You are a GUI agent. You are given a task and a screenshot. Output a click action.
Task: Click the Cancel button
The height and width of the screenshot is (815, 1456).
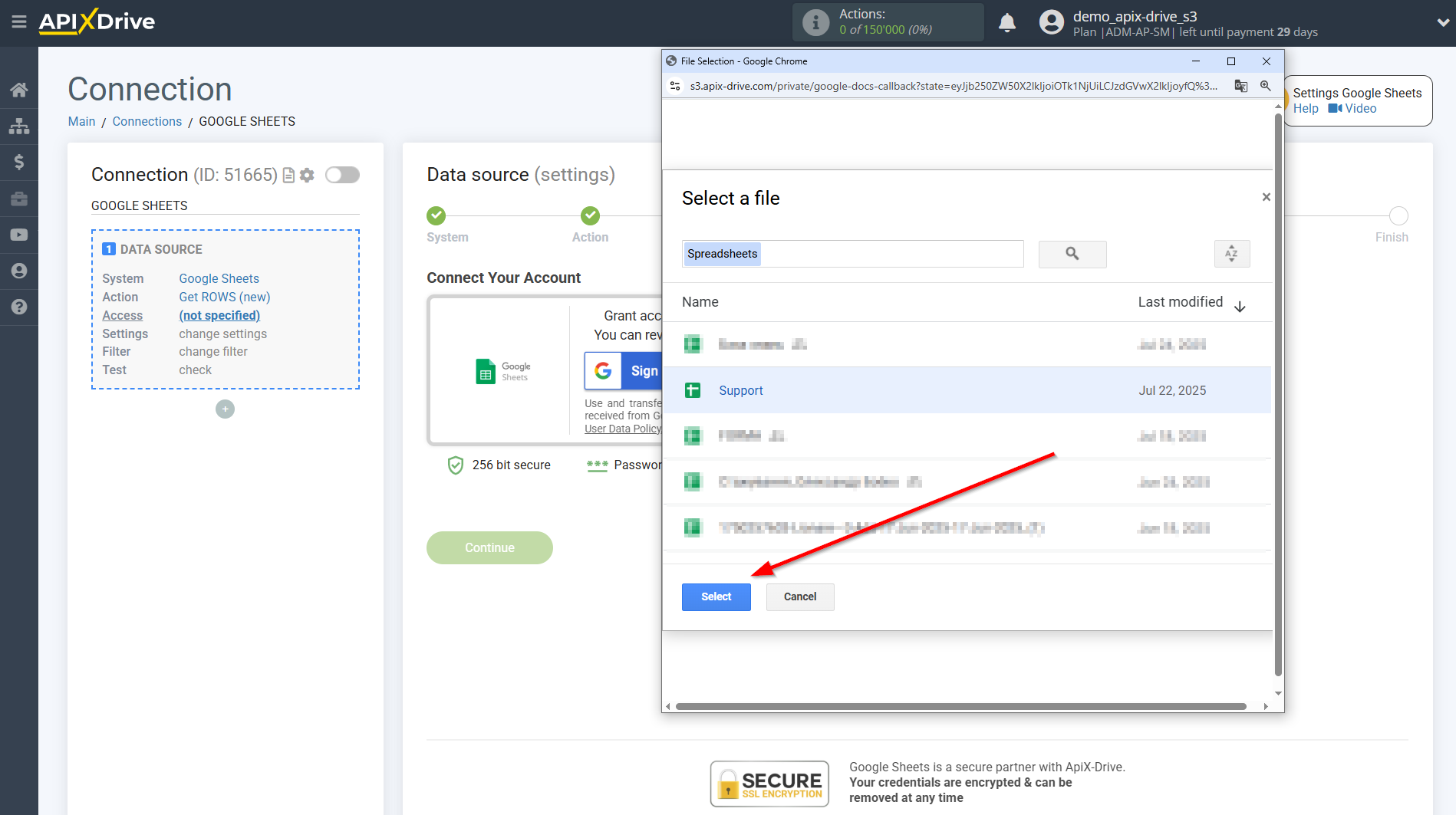point(800,596)
